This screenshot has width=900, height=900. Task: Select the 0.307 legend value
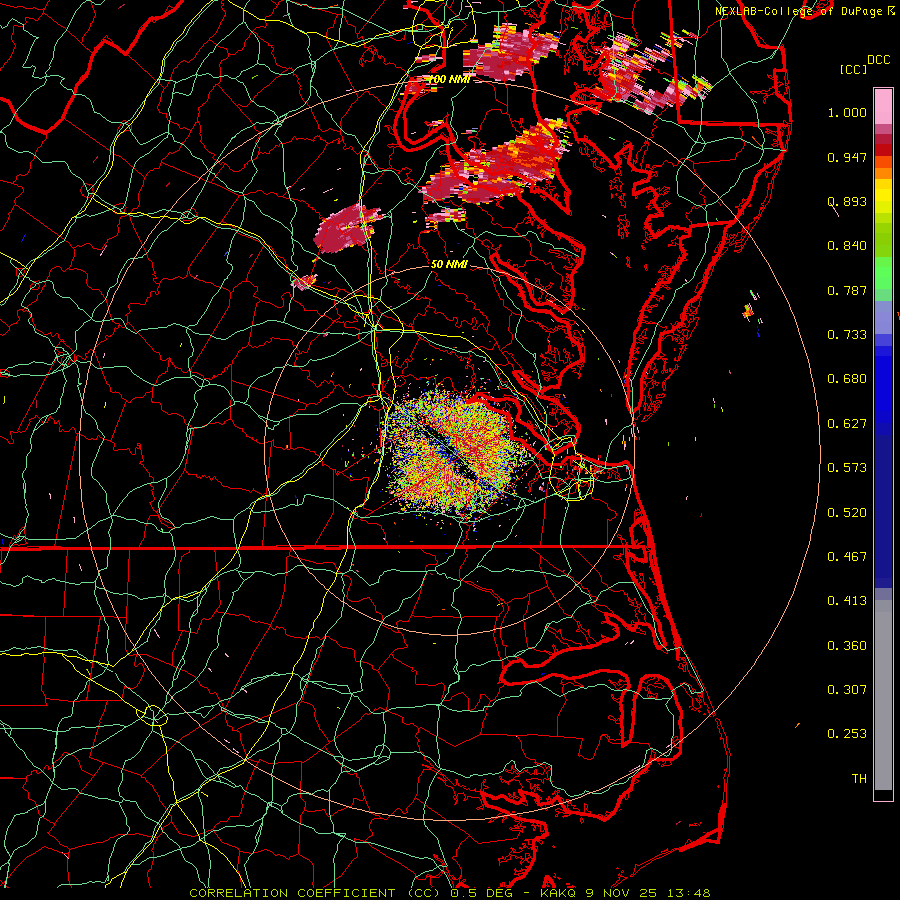[847, 690]
